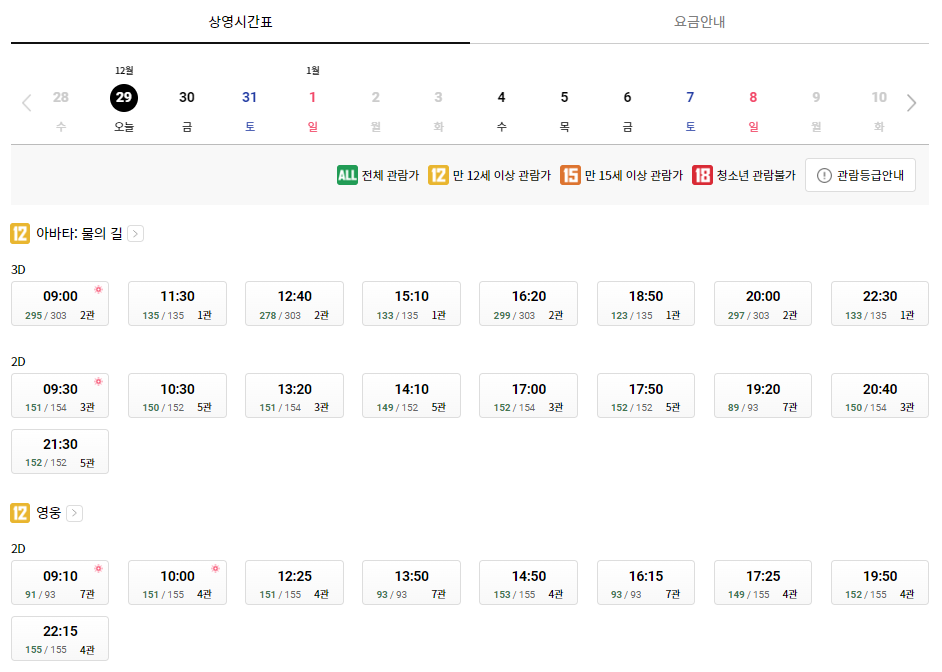
Task: Go to previous dates with the left arrow
Action: point(27,101)
